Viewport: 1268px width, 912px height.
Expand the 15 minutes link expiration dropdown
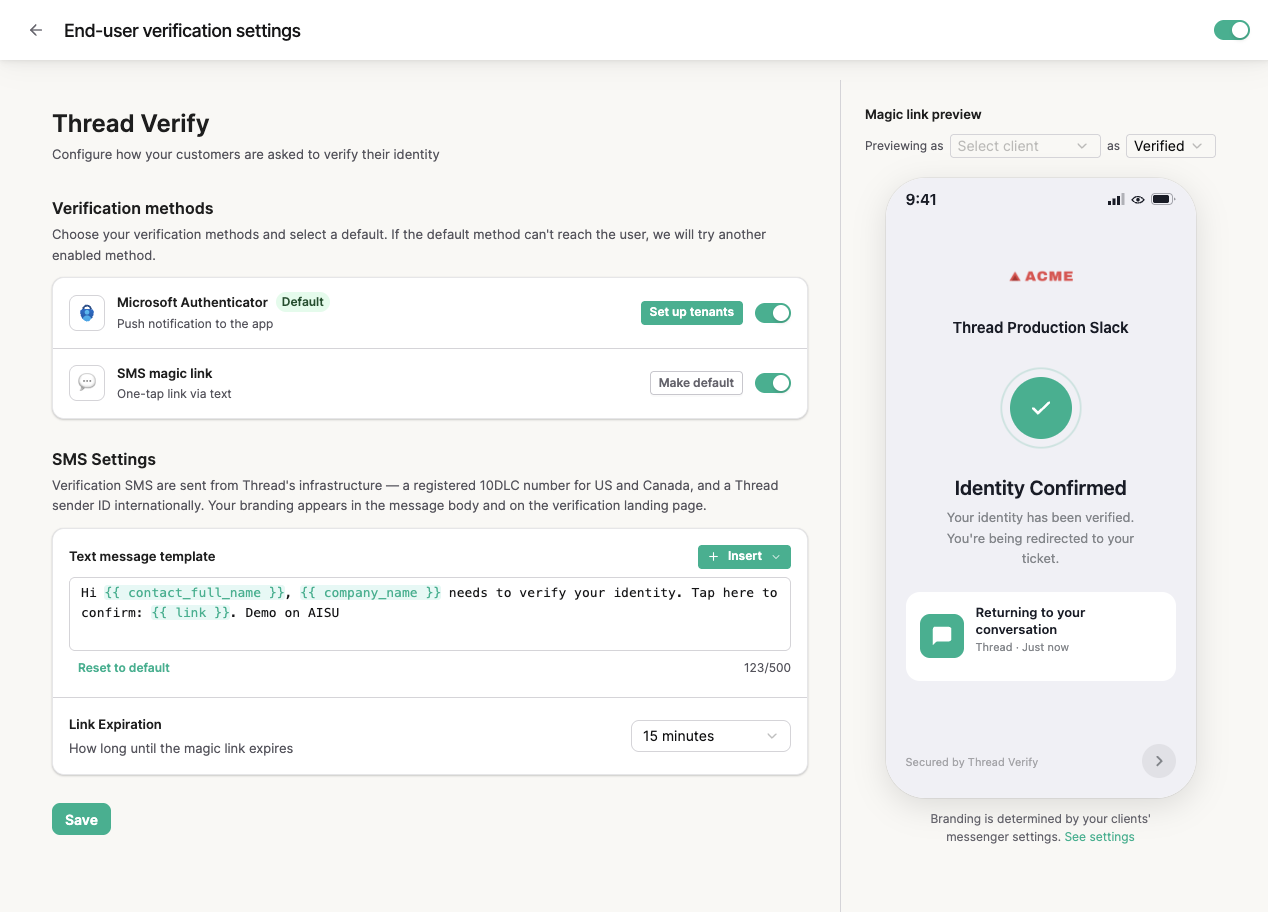(x=711, y=736)
